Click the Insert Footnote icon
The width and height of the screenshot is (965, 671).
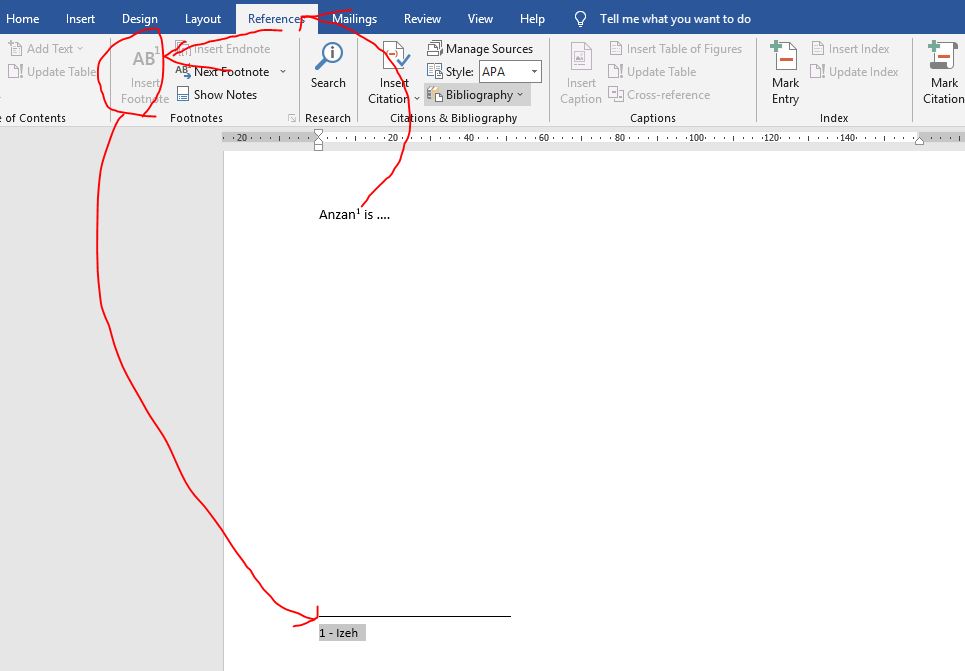(145, 60)
